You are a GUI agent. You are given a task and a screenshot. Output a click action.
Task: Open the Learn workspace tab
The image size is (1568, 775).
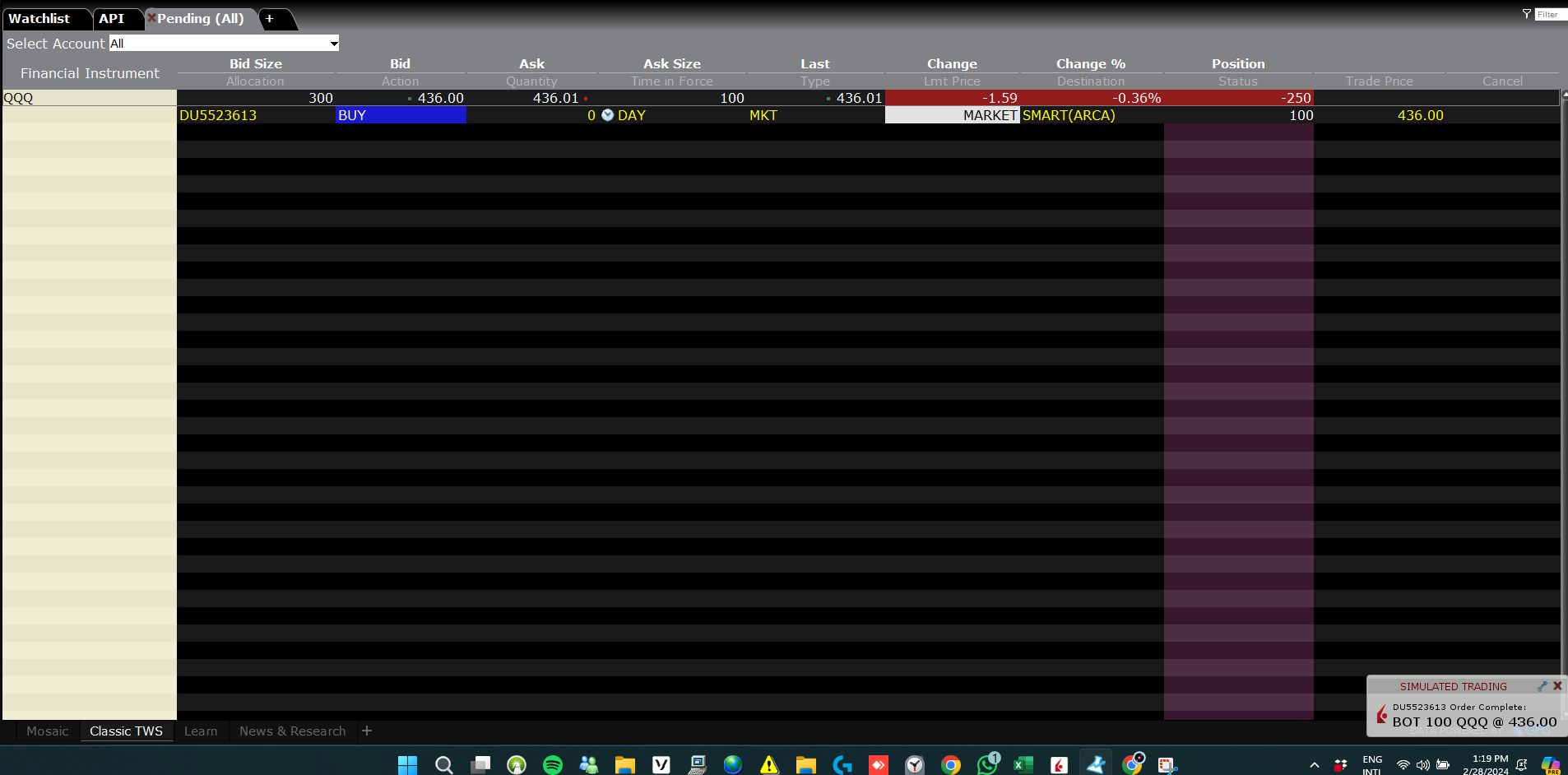pyautogui.click(x=201, y=731)
